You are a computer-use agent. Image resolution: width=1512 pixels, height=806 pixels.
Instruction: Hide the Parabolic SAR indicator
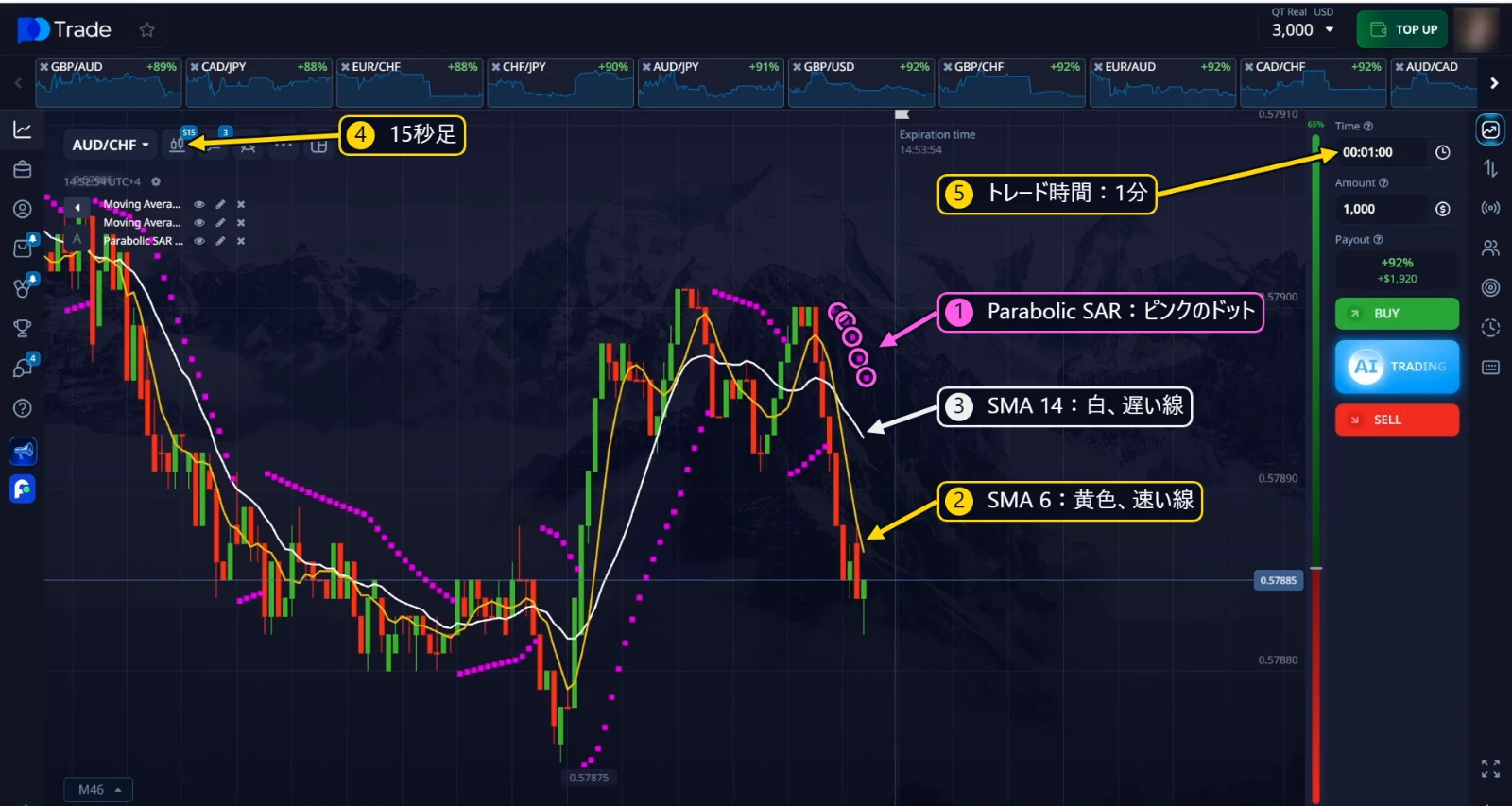click(199, 241)
